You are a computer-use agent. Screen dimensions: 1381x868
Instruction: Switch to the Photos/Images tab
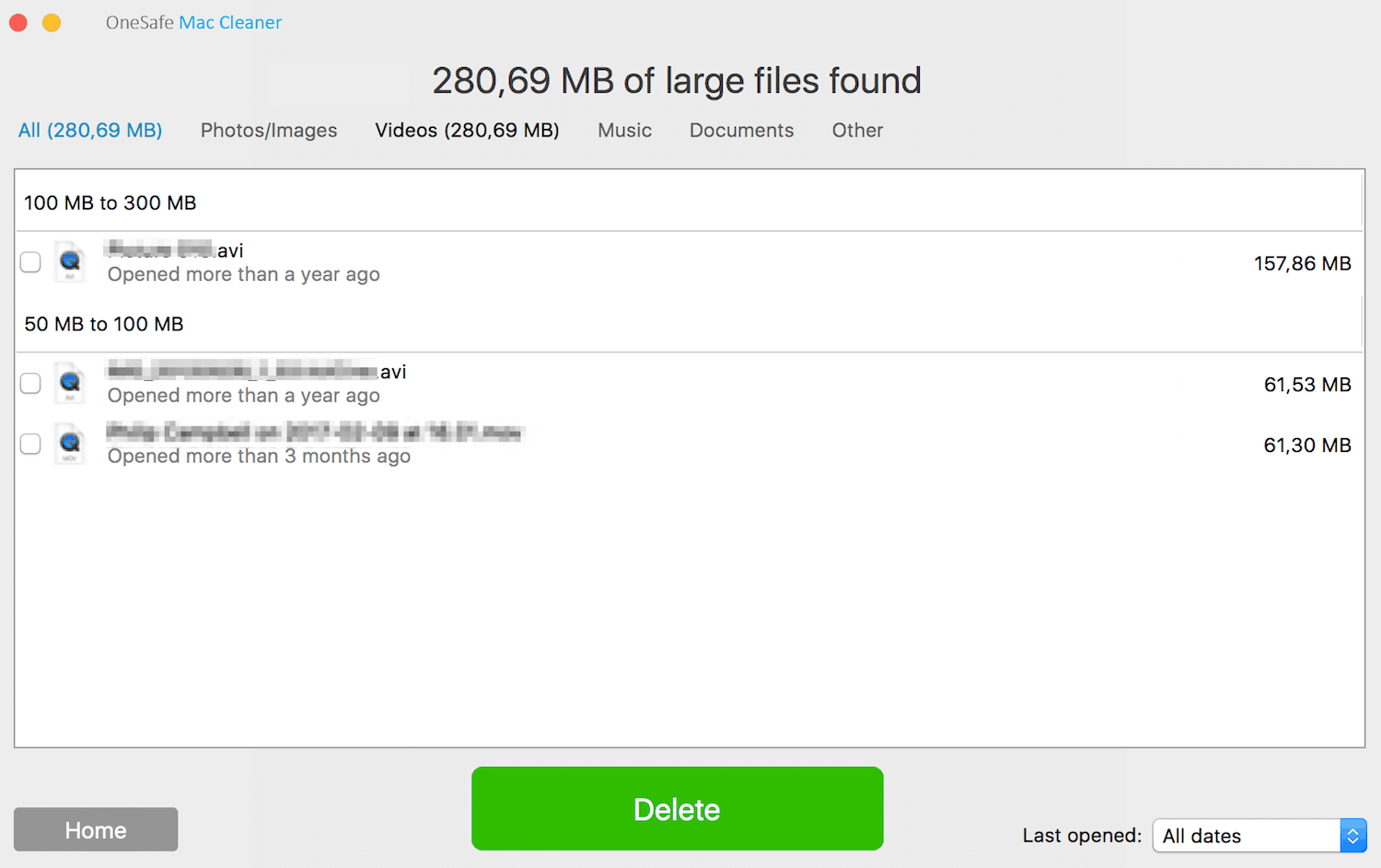pos(268,130)
